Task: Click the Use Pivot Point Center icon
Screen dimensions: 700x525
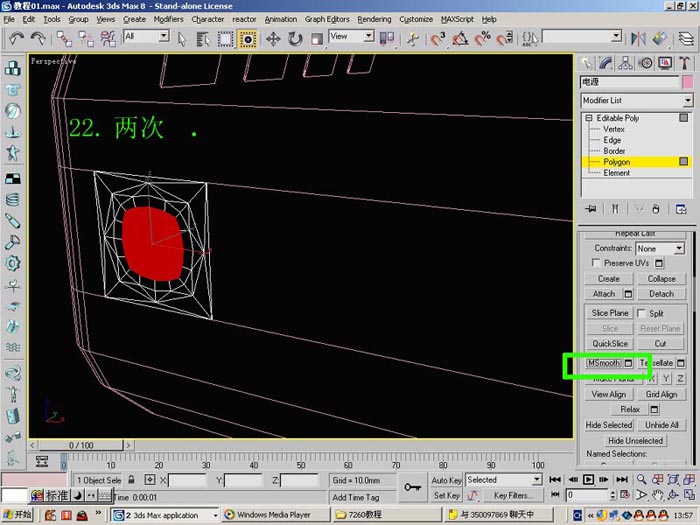Action: coord(387,39)
